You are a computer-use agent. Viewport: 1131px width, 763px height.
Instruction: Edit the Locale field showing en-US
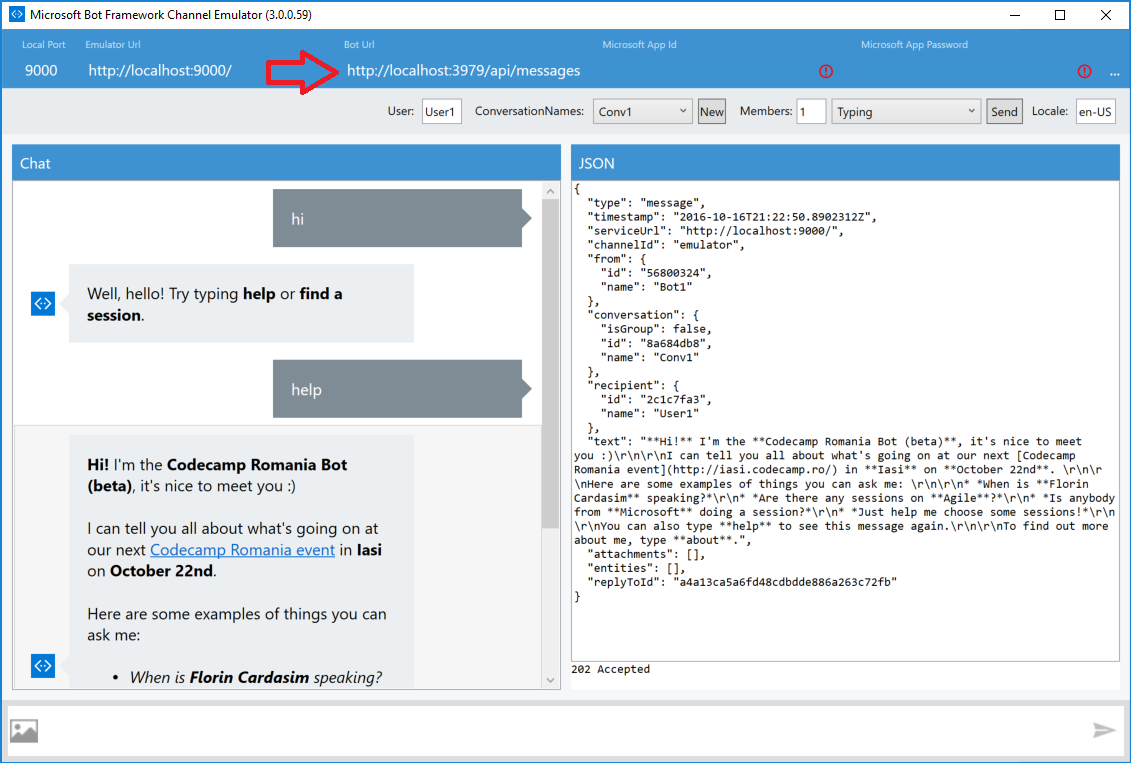point(1096,112)
